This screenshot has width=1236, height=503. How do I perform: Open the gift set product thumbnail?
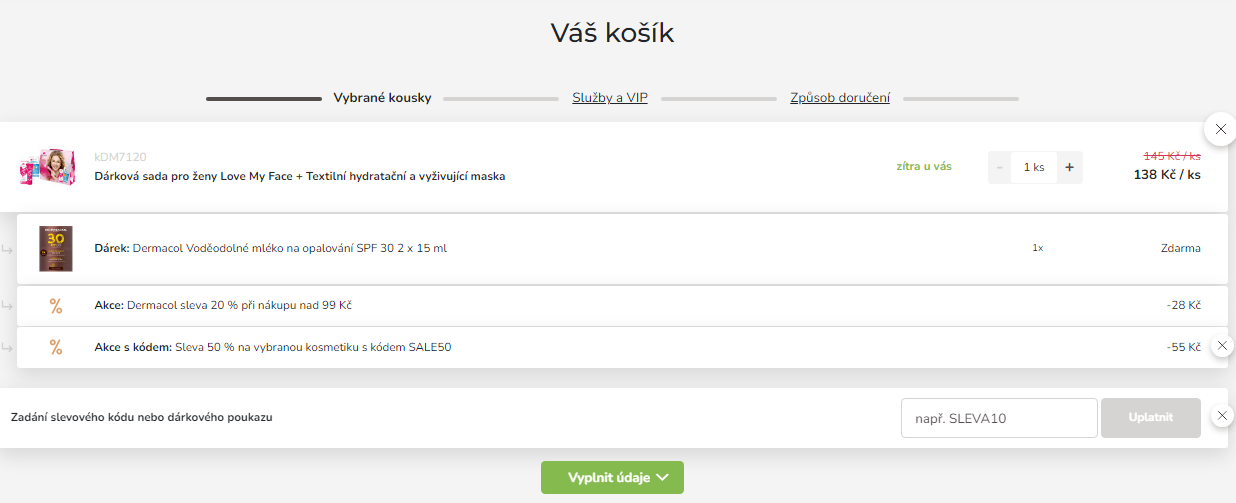click(46, 166)
